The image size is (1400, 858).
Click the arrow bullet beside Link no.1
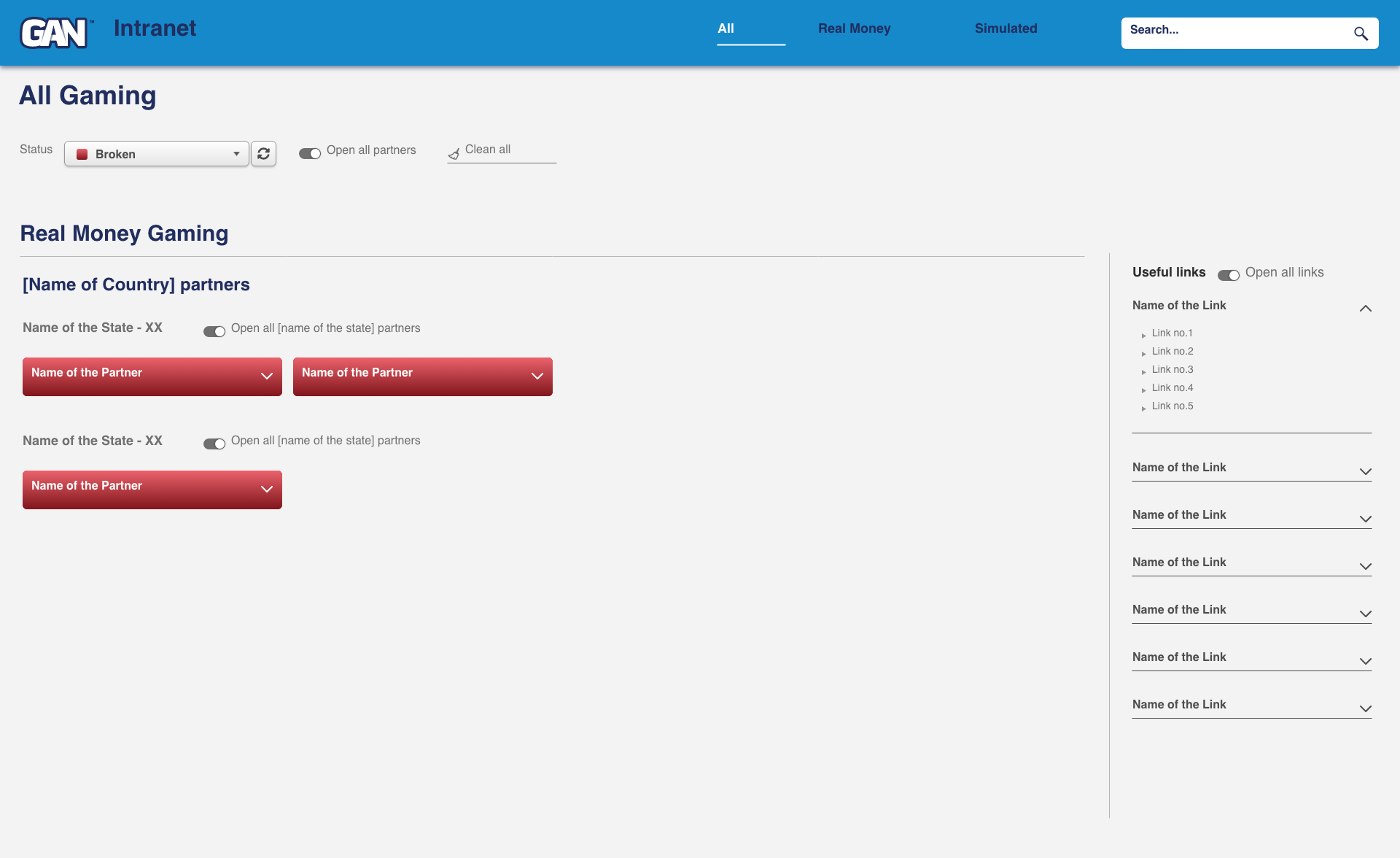coord(1143,335)
